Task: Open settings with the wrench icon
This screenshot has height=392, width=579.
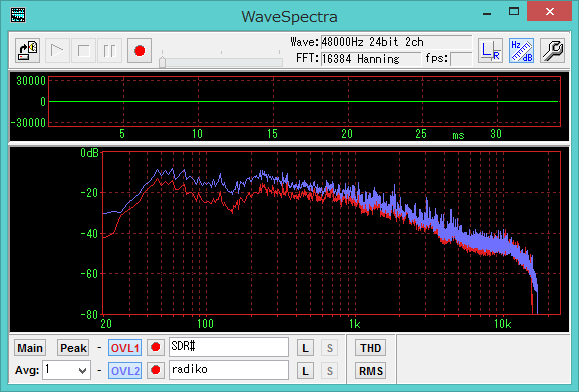Action: [x=552, y=51]
